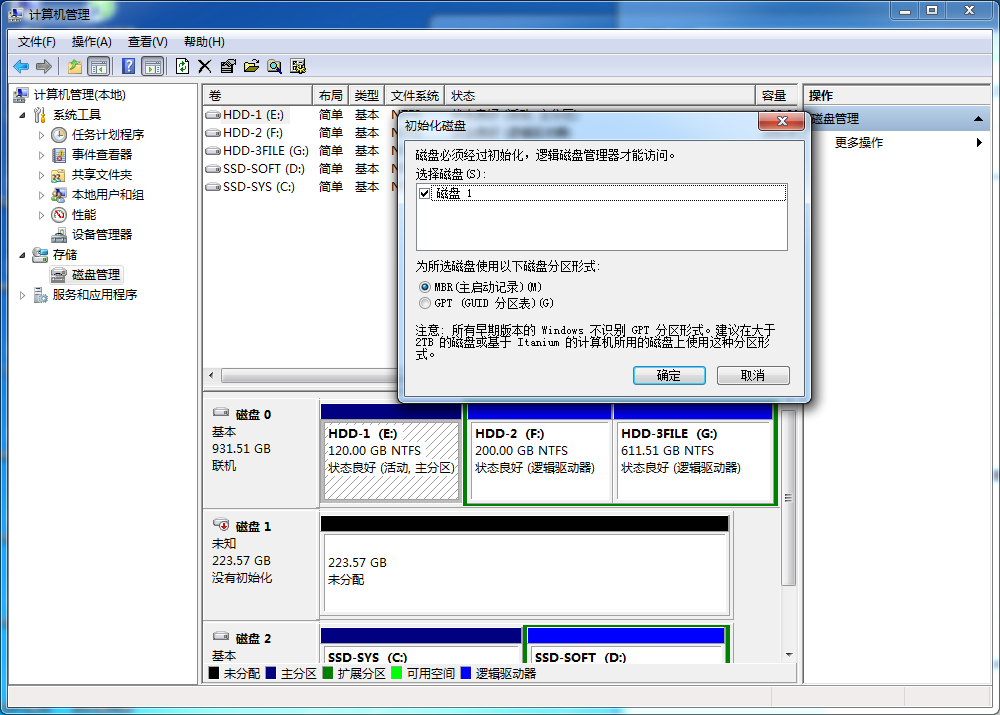Viewport: 1000px width, 715px height.
Task: Click the Explore magnifier toolbar icon
Action: [275, 66]
